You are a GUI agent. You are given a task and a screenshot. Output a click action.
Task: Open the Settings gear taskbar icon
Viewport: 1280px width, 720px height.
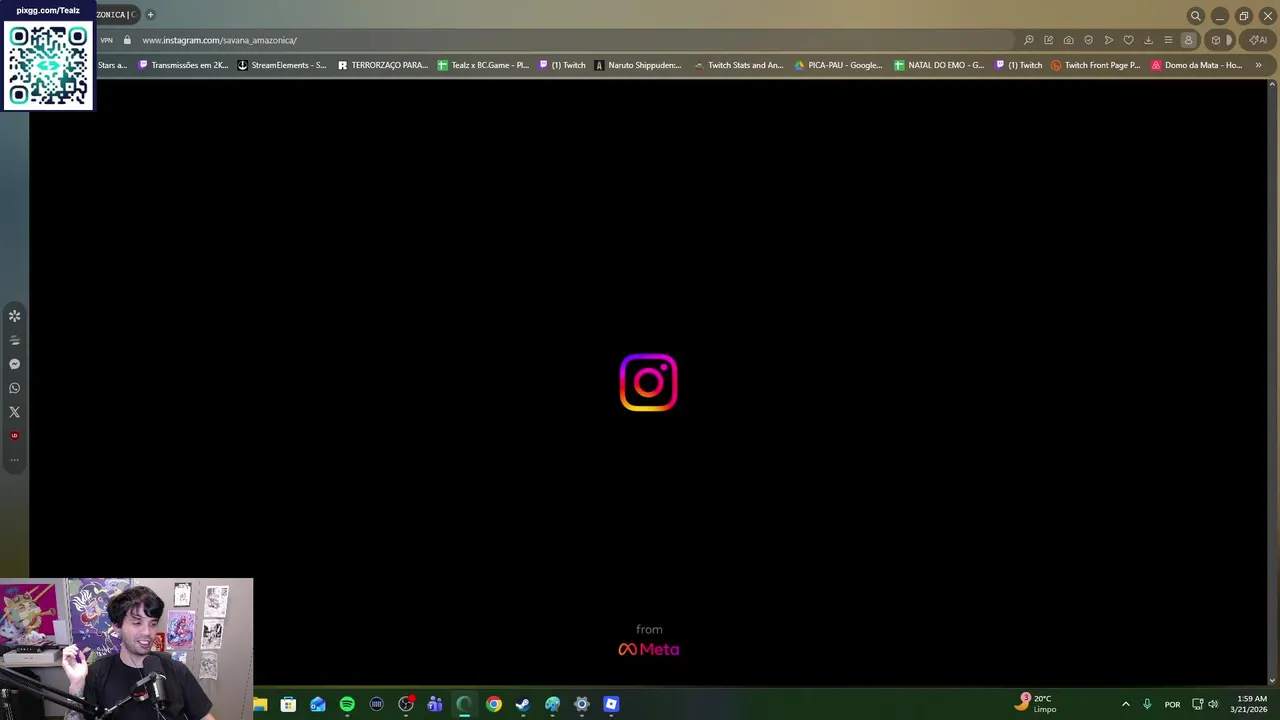tap(582, 704)
